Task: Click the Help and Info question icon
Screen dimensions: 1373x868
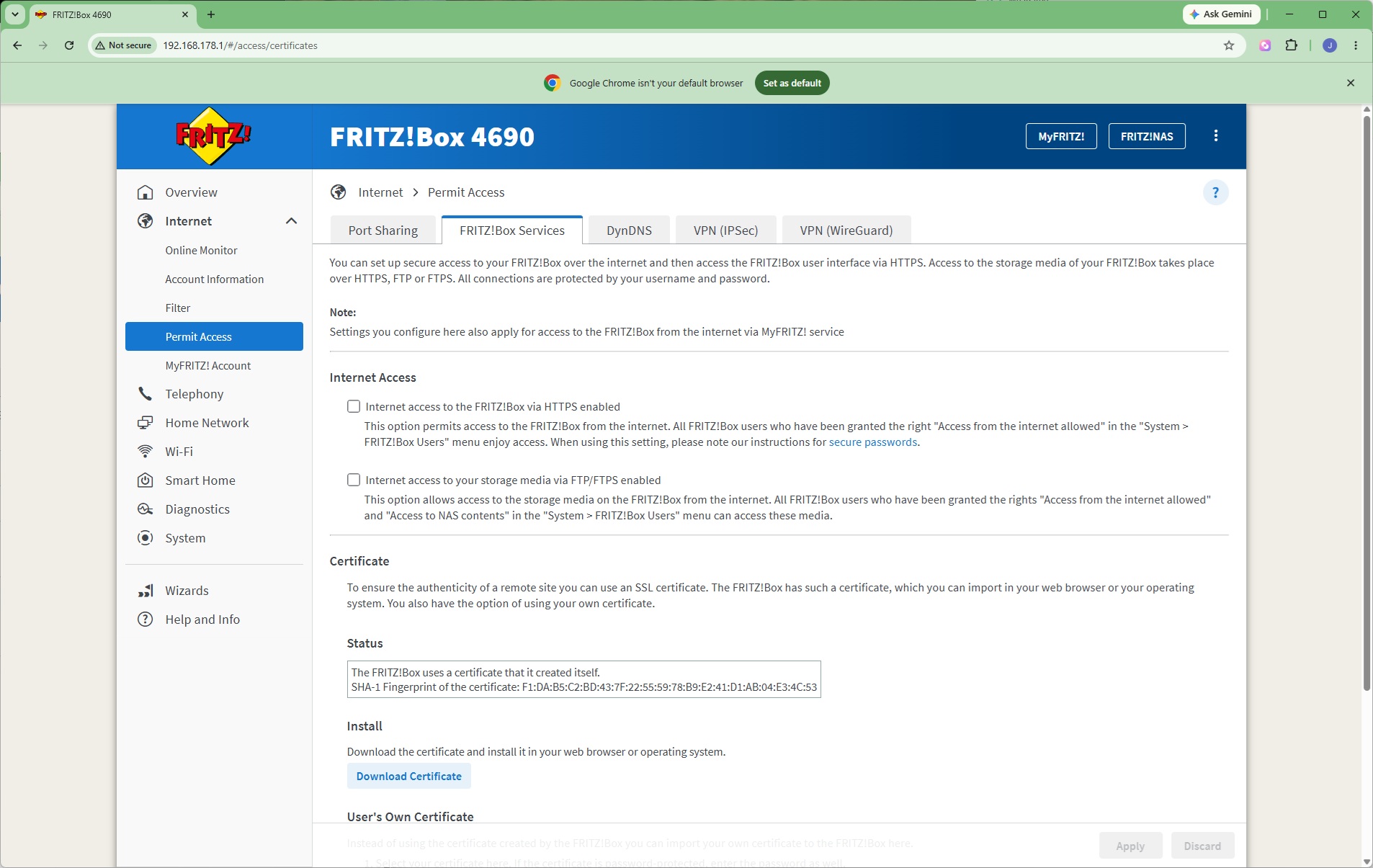Action: [146, 619]
